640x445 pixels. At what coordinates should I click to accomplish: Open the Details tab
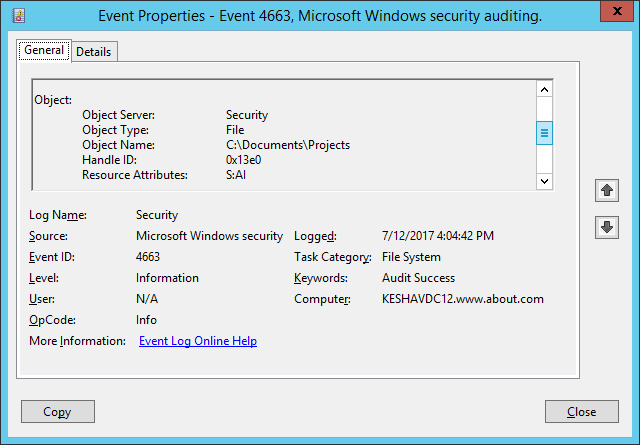[94, 52]
